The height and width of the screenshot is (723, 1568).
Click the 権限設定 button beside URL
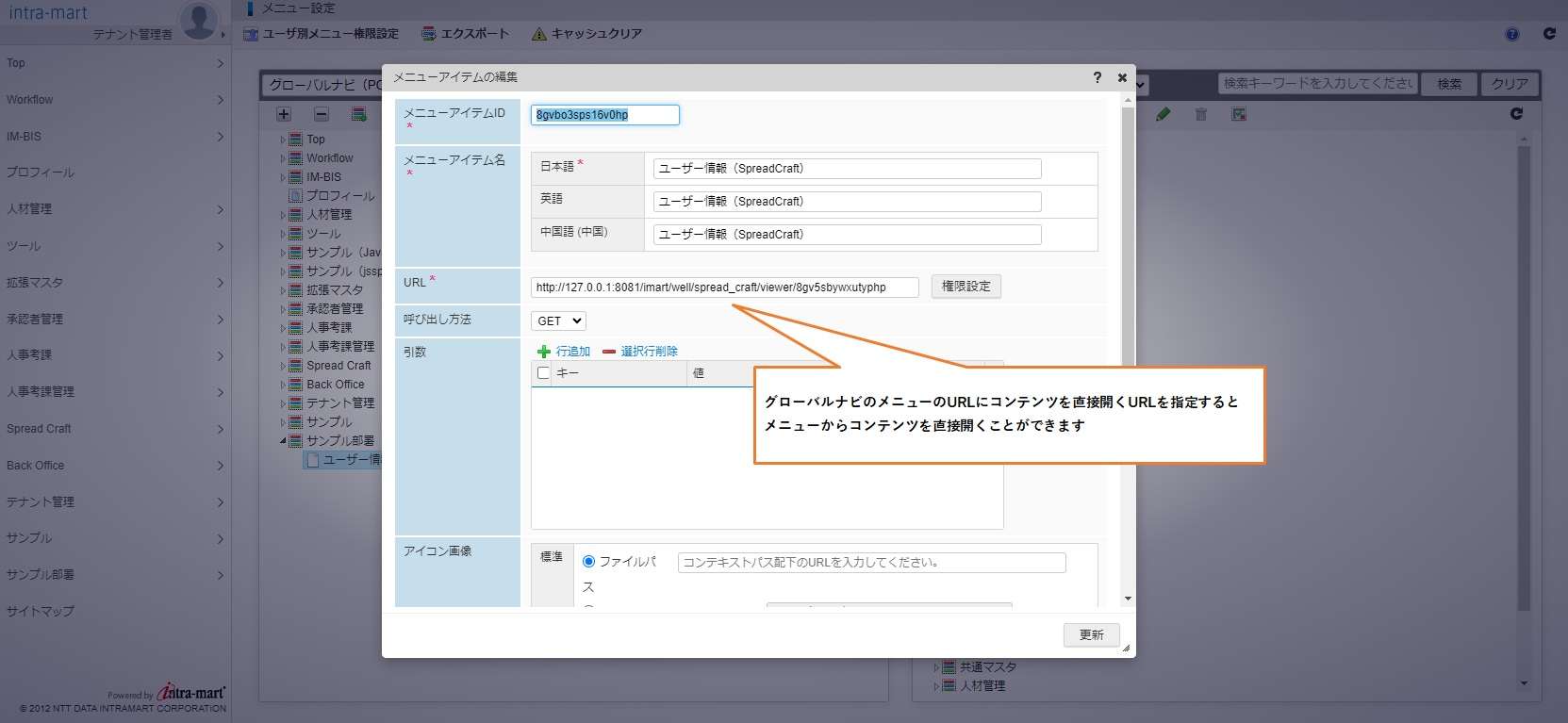(x=966, y=287)
